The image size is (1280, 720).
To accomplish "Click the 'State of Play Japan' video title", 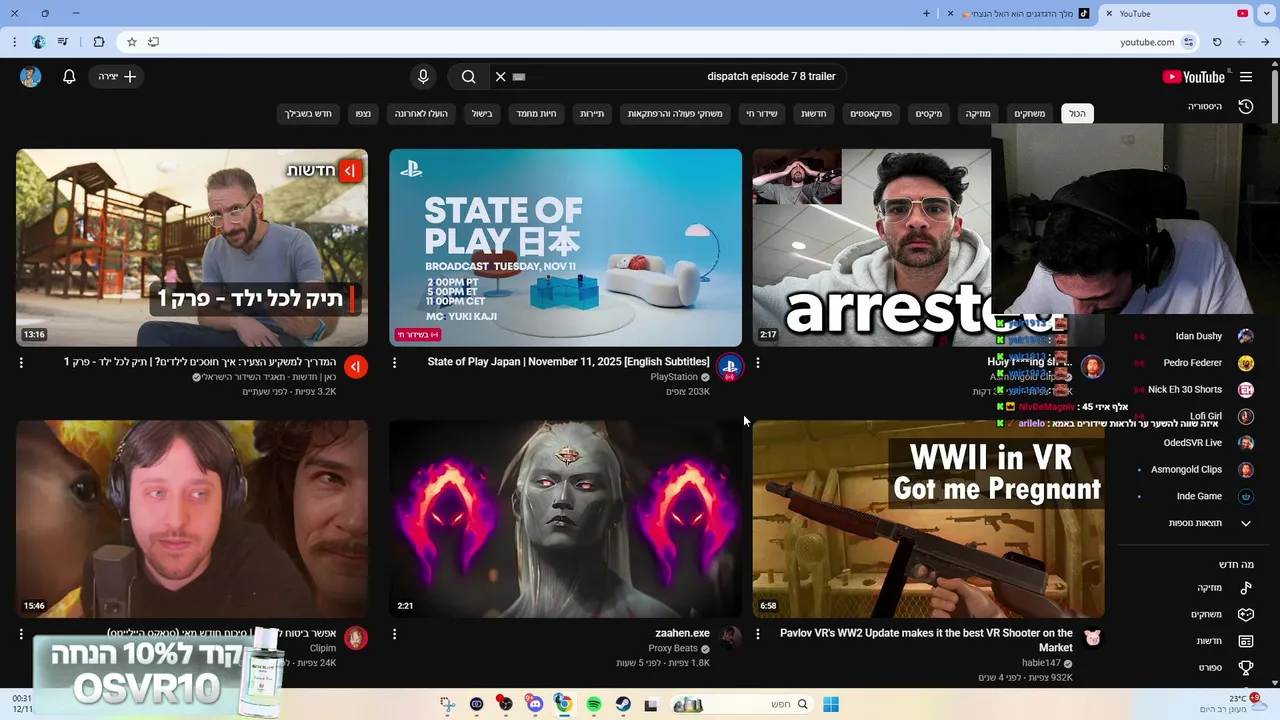I will [x=569, y=362].
